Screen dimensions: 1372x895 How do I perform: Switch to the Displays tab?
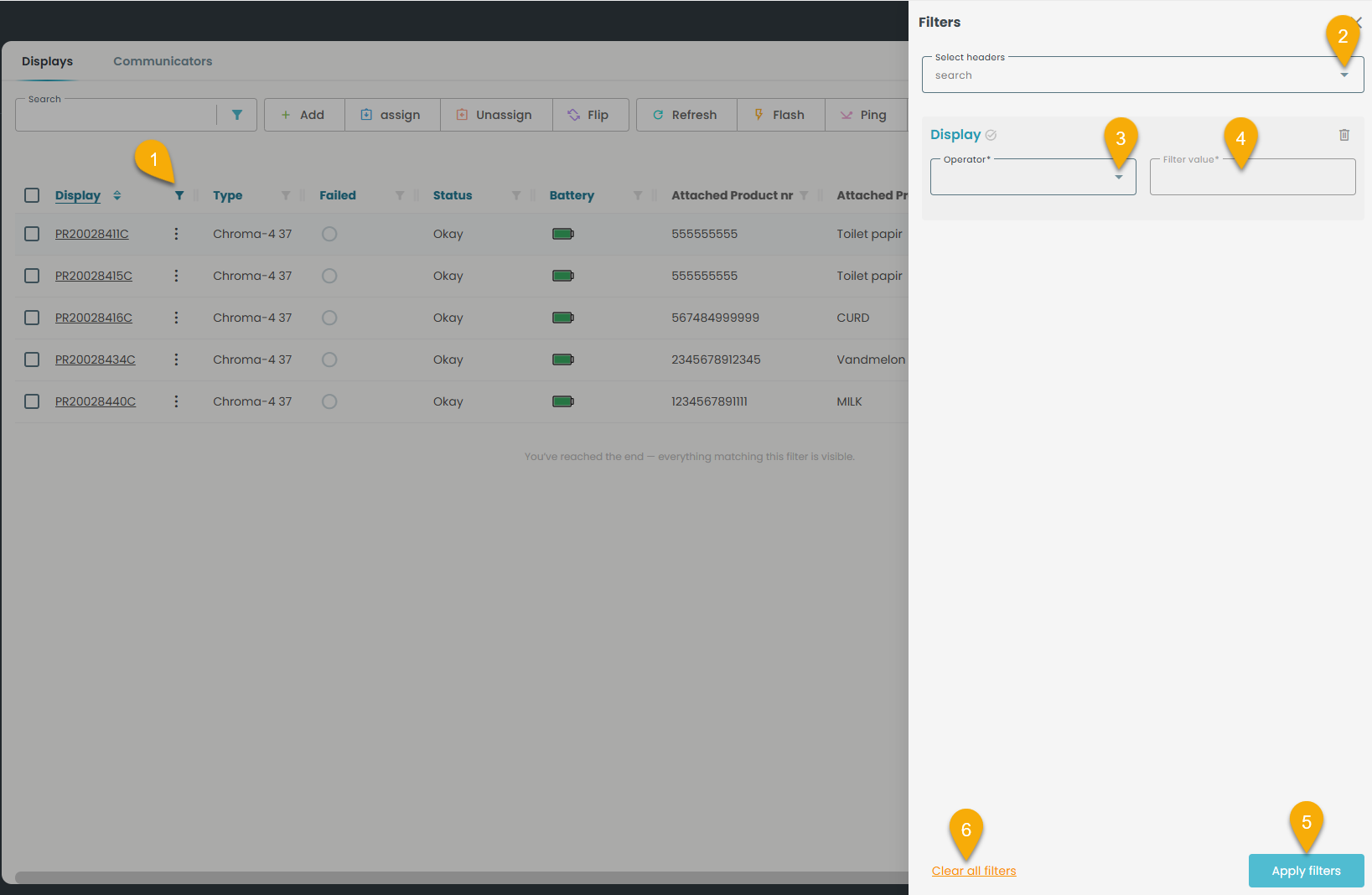pos(48,61)
